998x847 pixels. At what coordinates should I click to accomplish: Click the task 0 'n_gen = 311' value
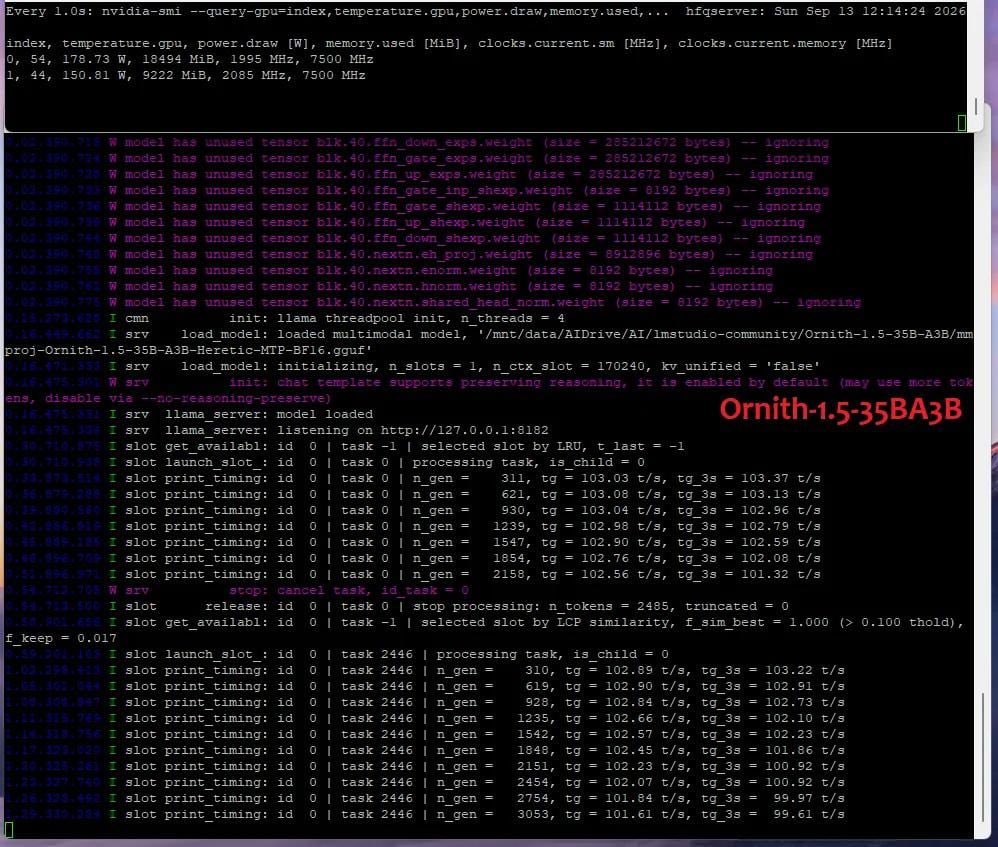(x=472, y=479)
